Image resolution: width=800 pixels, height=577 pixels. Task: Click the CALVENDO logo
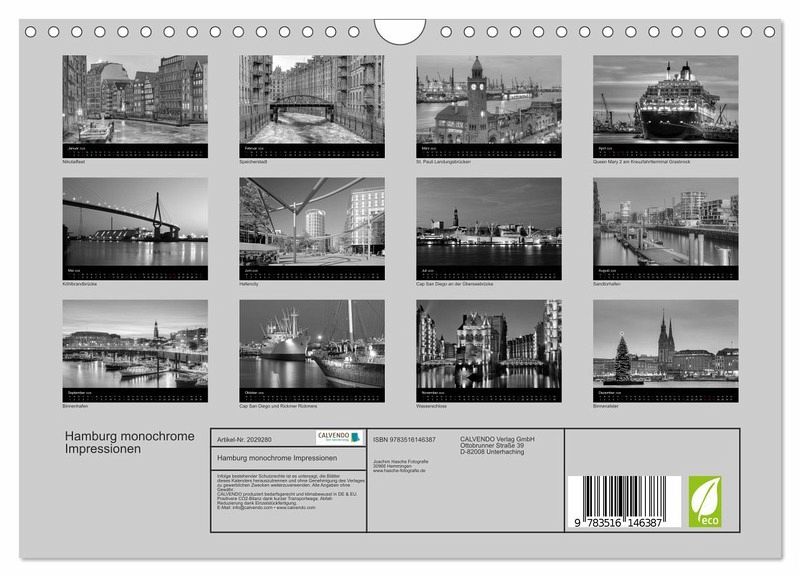point(339,438)
